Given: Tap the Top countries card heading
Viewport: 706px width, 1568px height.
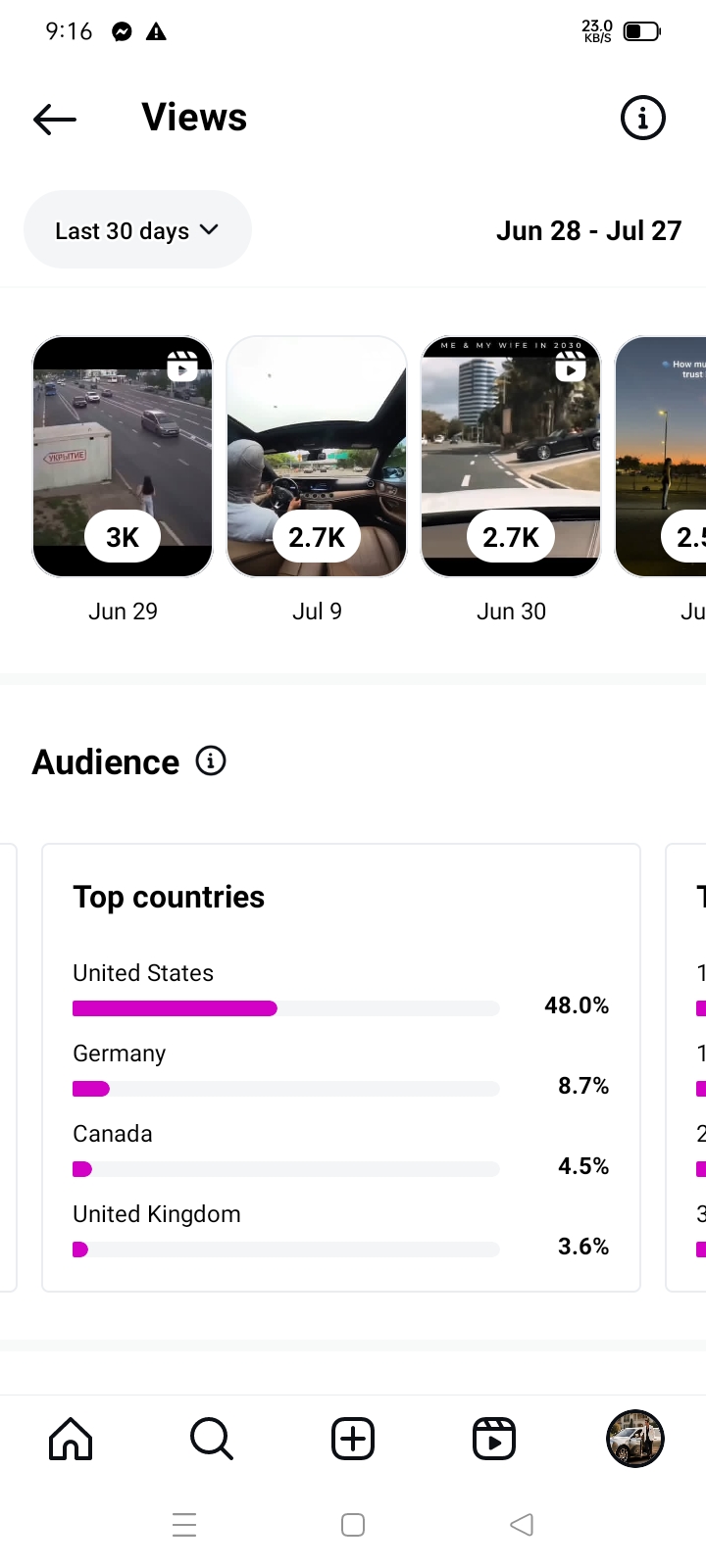Looking at the screenshot, I should pos(169,897).
